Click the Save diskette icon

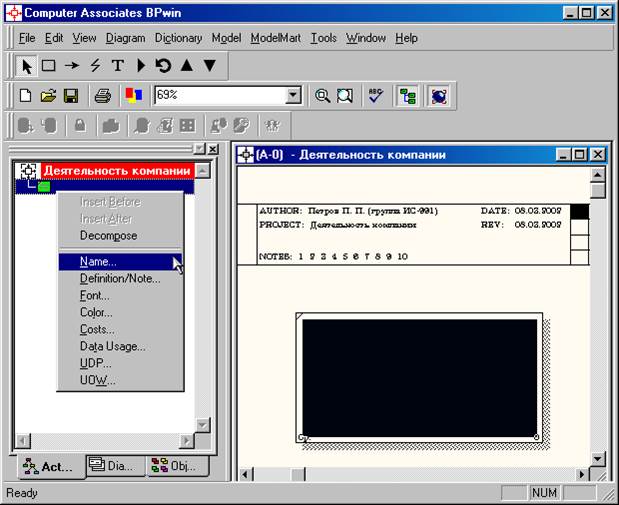[x=71, y=96]
